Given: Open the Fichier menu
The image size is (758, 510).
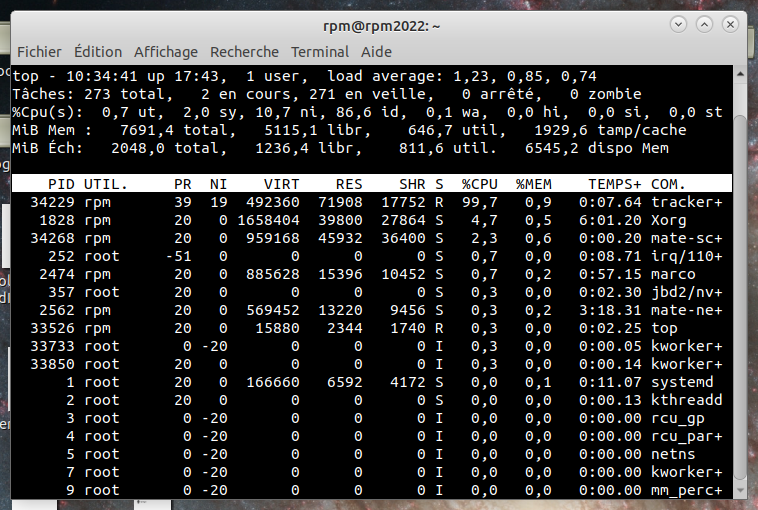Looking at the screenshot, I should (x=39, y=52).
